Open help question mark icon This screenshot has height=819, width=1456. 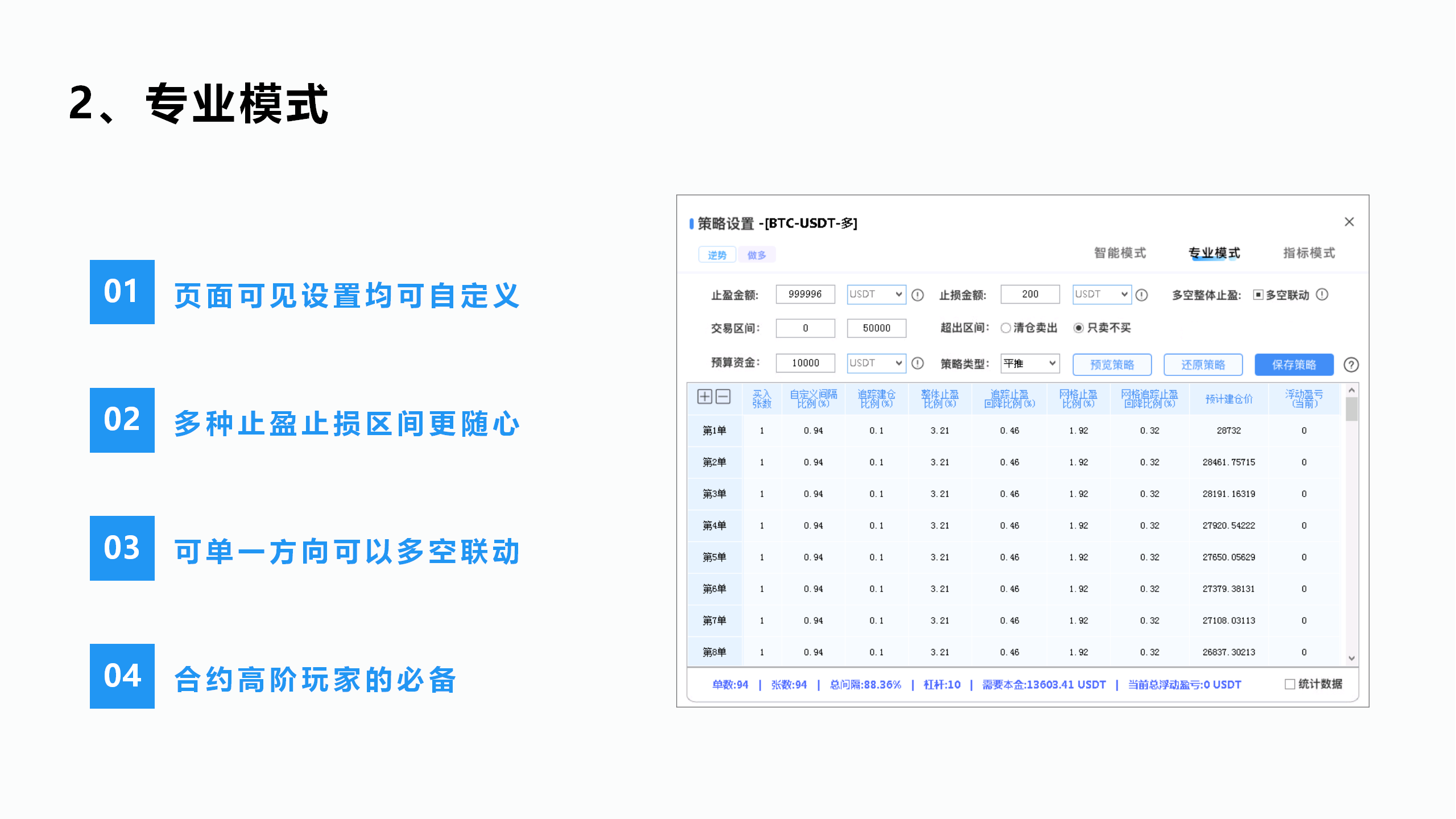1351,365
